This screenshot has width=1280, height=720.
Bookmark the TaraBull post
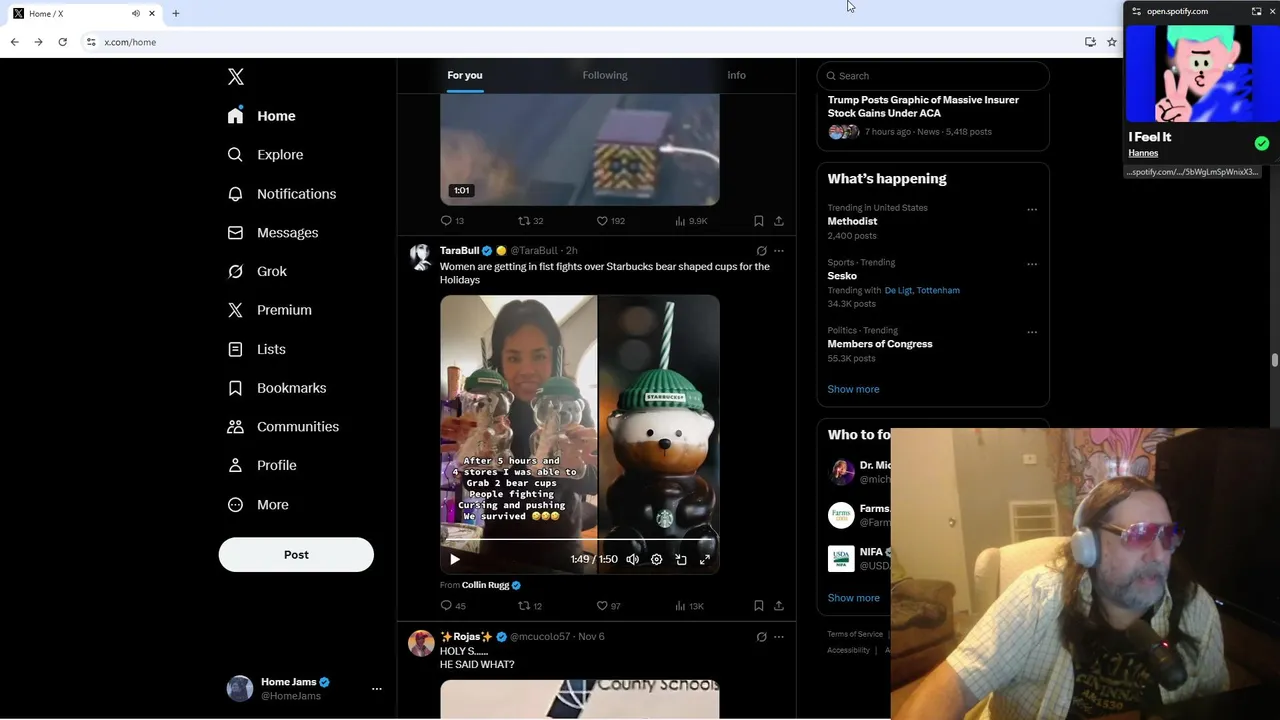point(759,606)
